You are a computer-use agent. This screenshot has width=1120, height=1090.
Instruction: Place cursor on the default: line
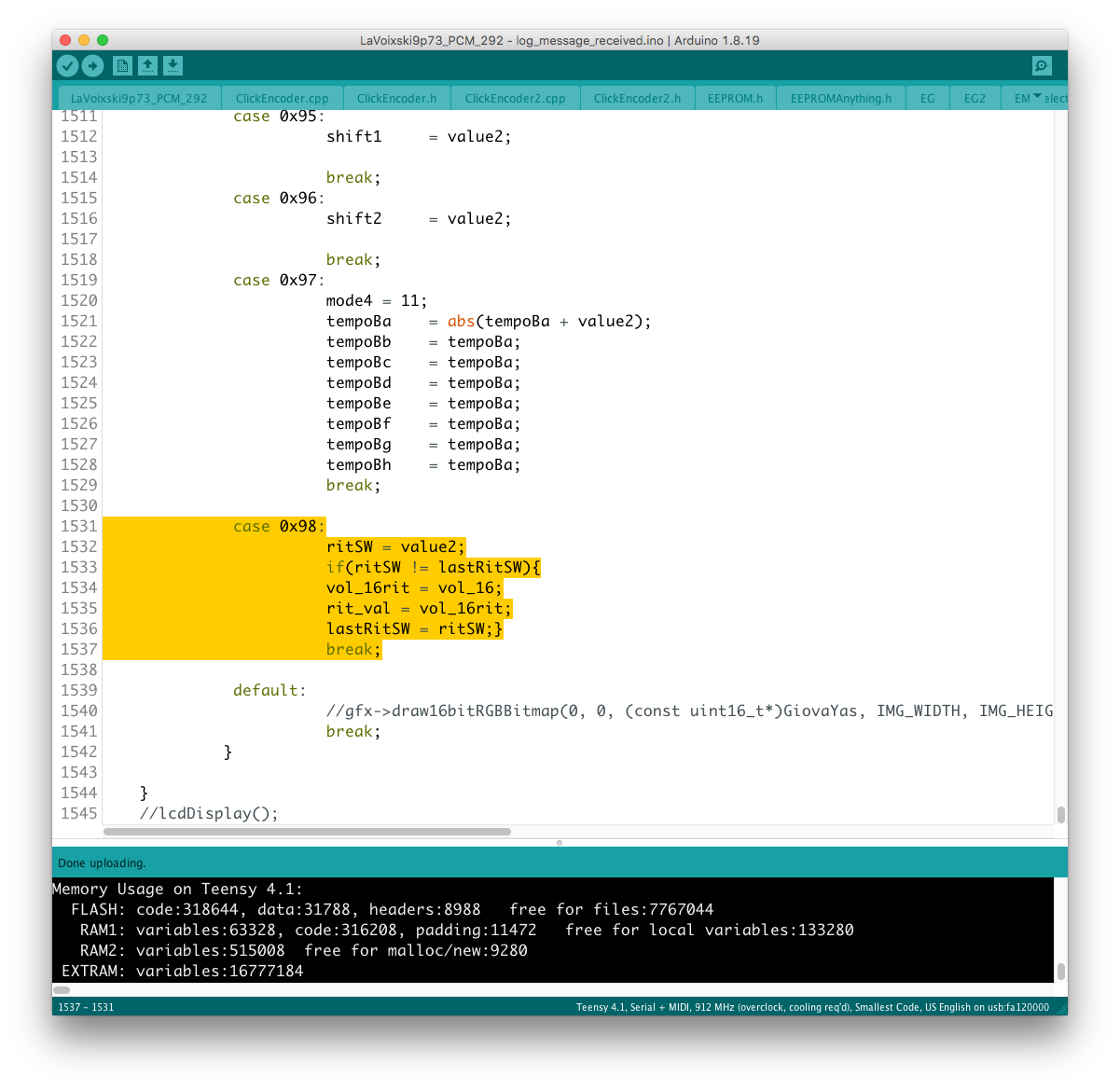click(x=270, y=690)
